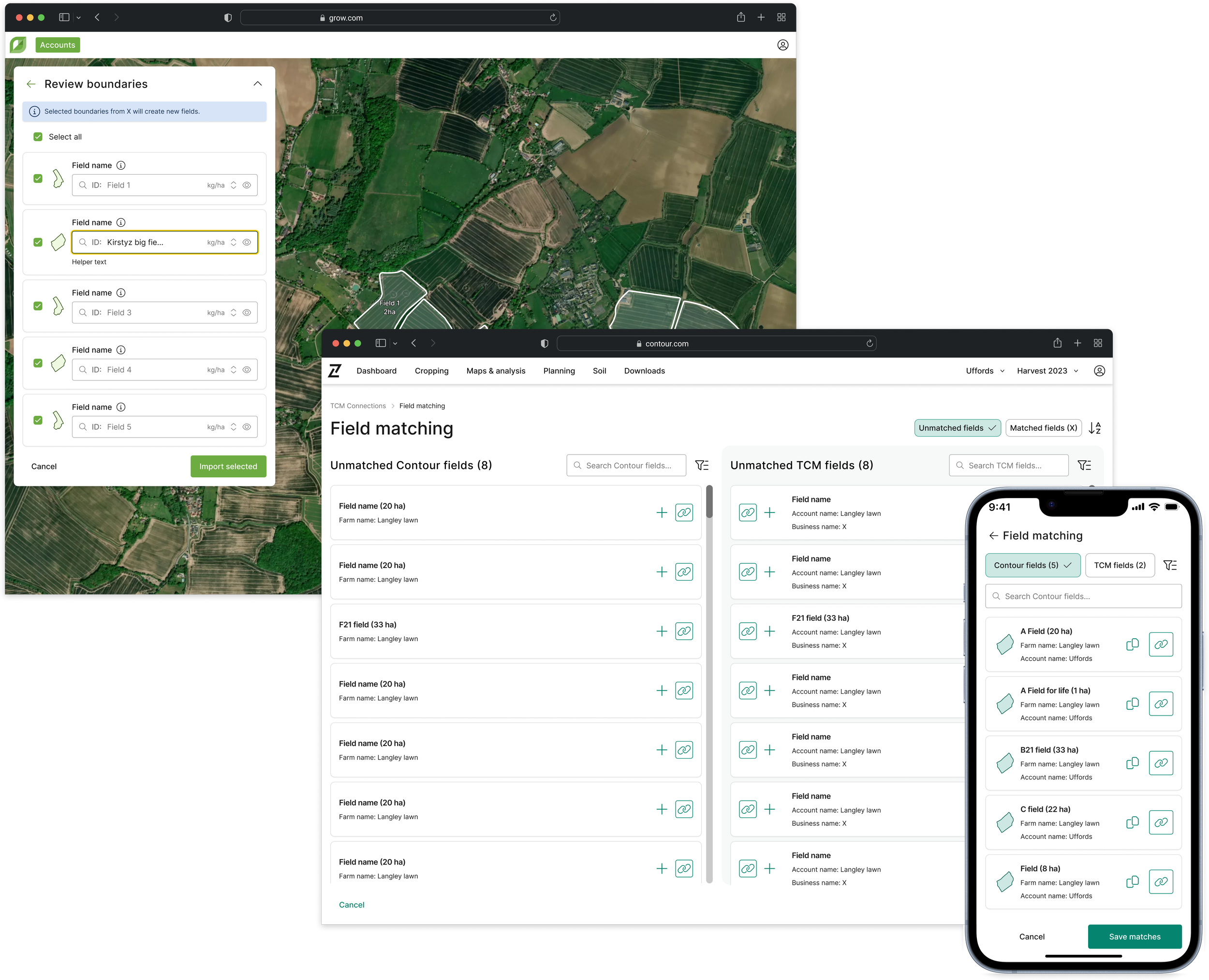The image size is (1209, 980).
Task: Open the Uffords account dropdown
Action: click(x=984, y=371)
